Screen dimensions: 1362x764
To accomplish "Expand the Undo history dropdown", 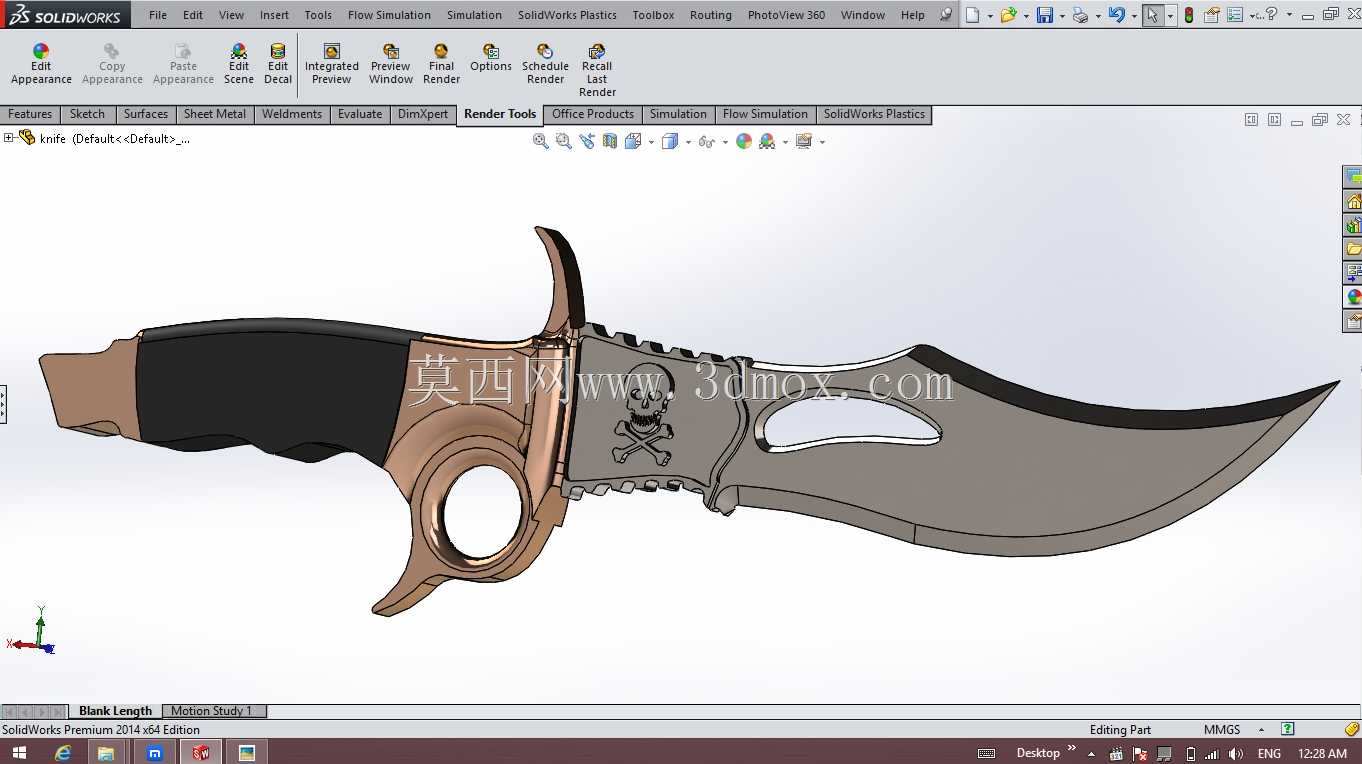I will pos(1134,15).
